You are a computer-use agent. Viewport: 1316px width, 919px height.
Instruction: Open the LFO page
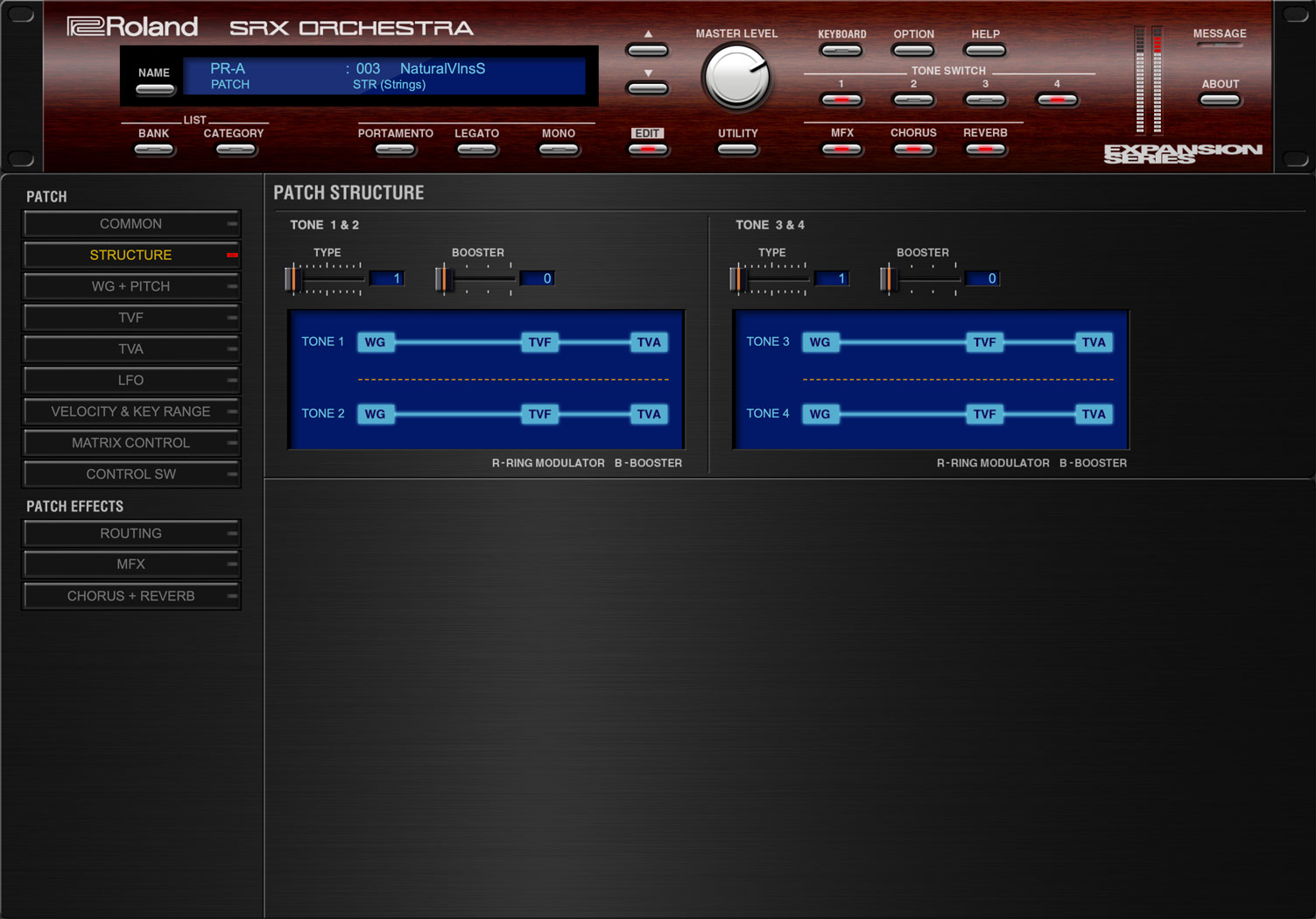coord(131,380)
